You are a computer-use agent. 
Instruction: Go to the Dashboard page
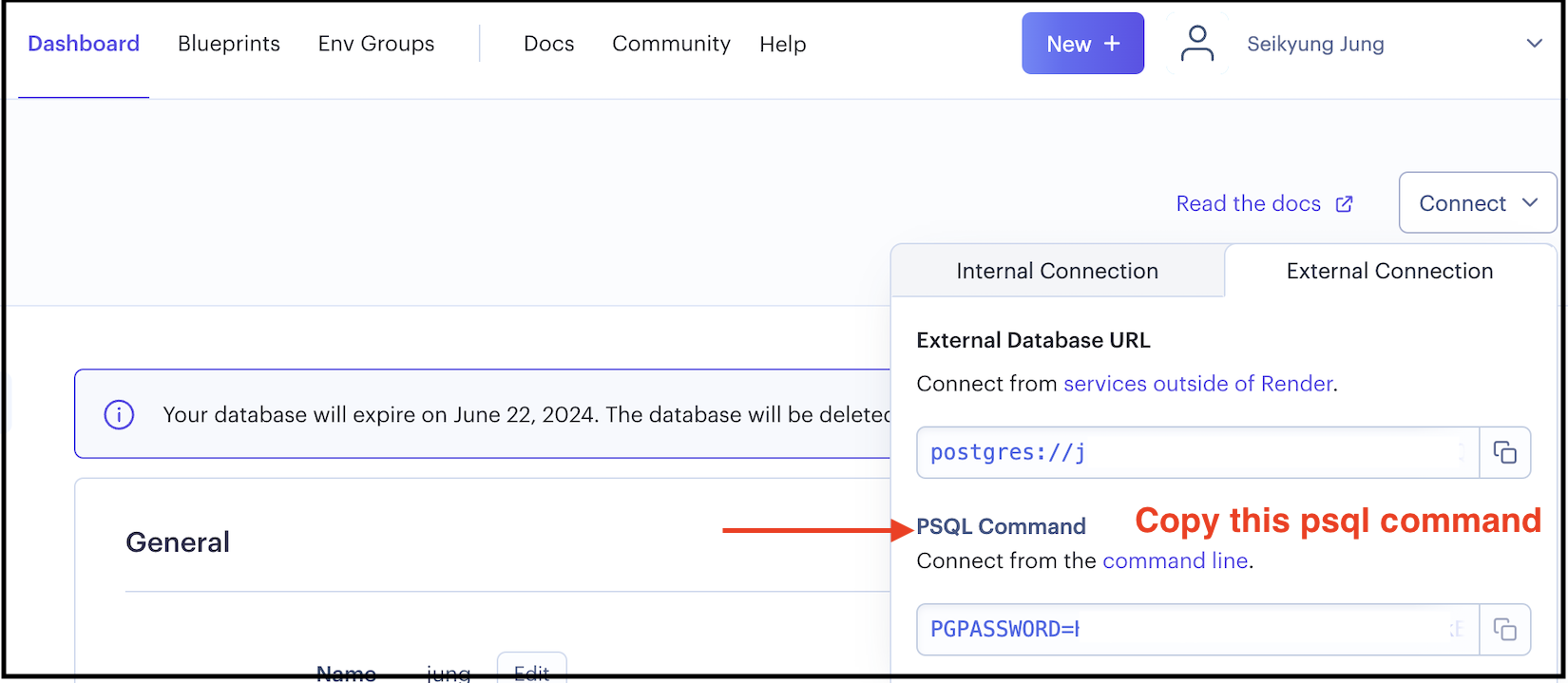click(84, 44)
